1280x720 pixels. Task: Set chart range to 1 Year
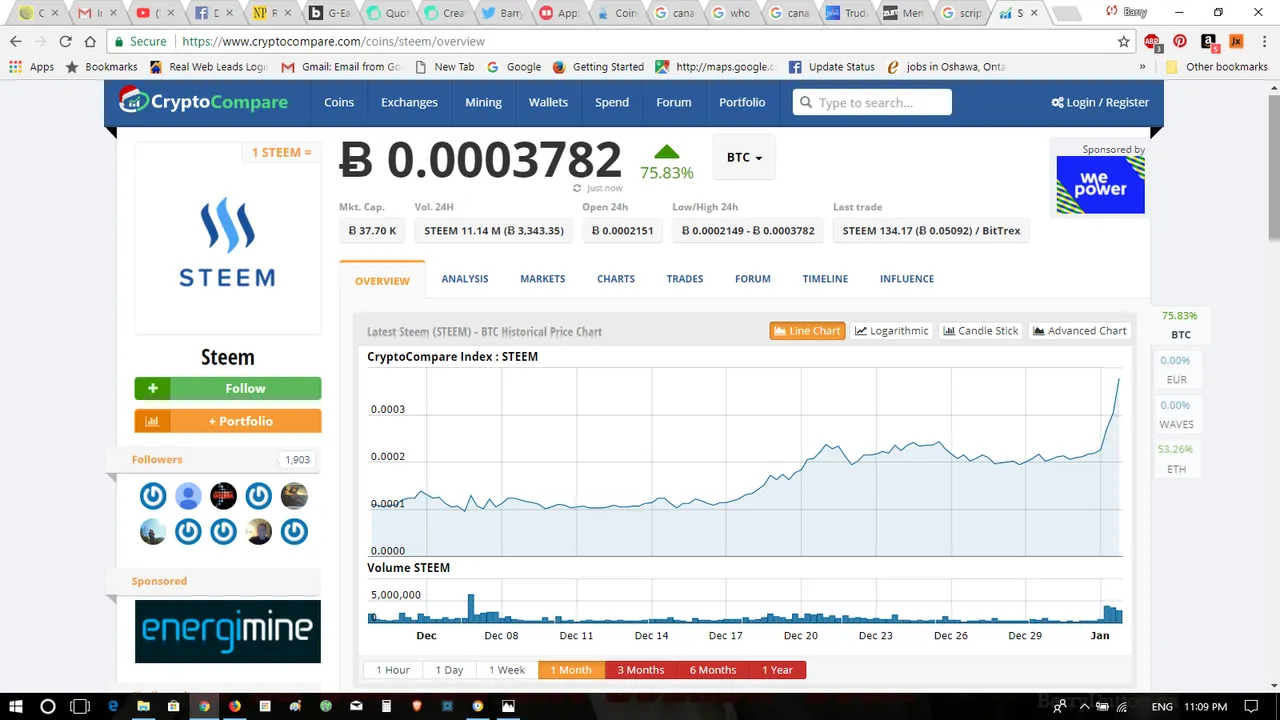pyautogui.click(x=777, y=670)
